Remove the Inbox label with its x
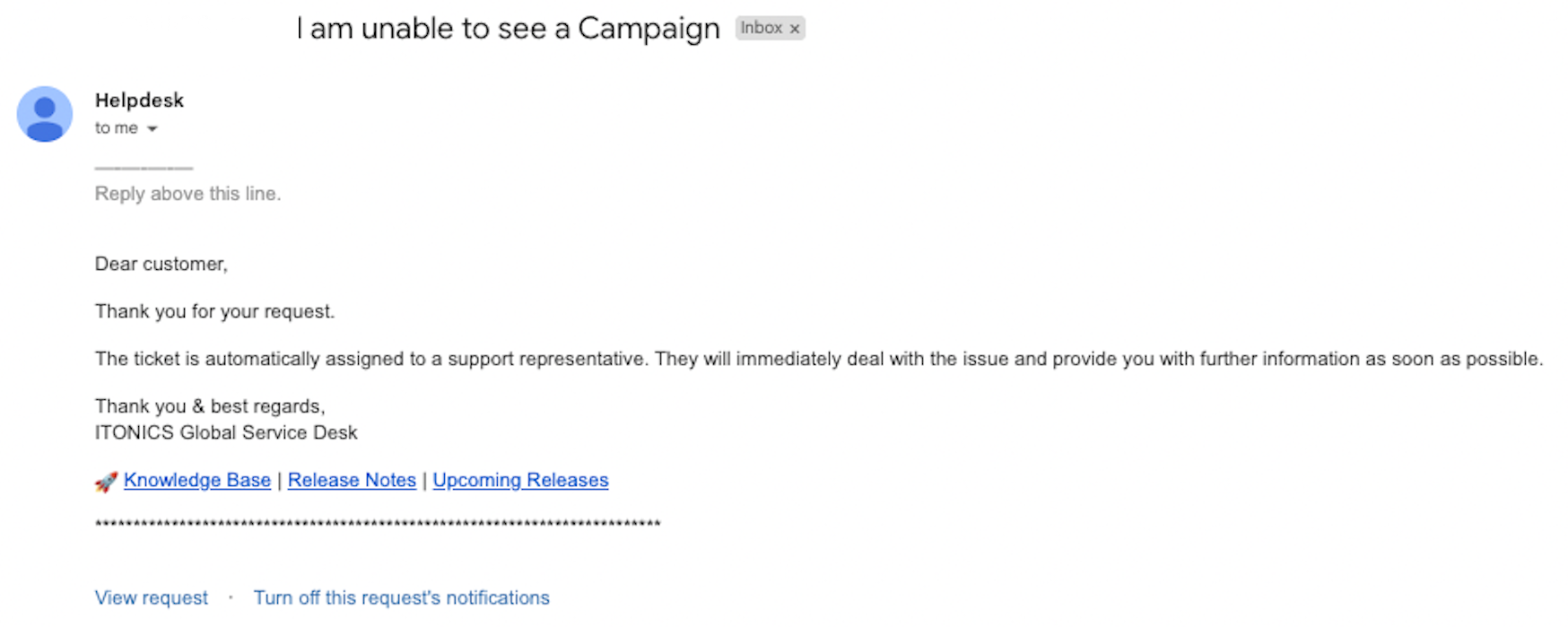The height and width of the screenshot is (627, 1568). point(794,29)
